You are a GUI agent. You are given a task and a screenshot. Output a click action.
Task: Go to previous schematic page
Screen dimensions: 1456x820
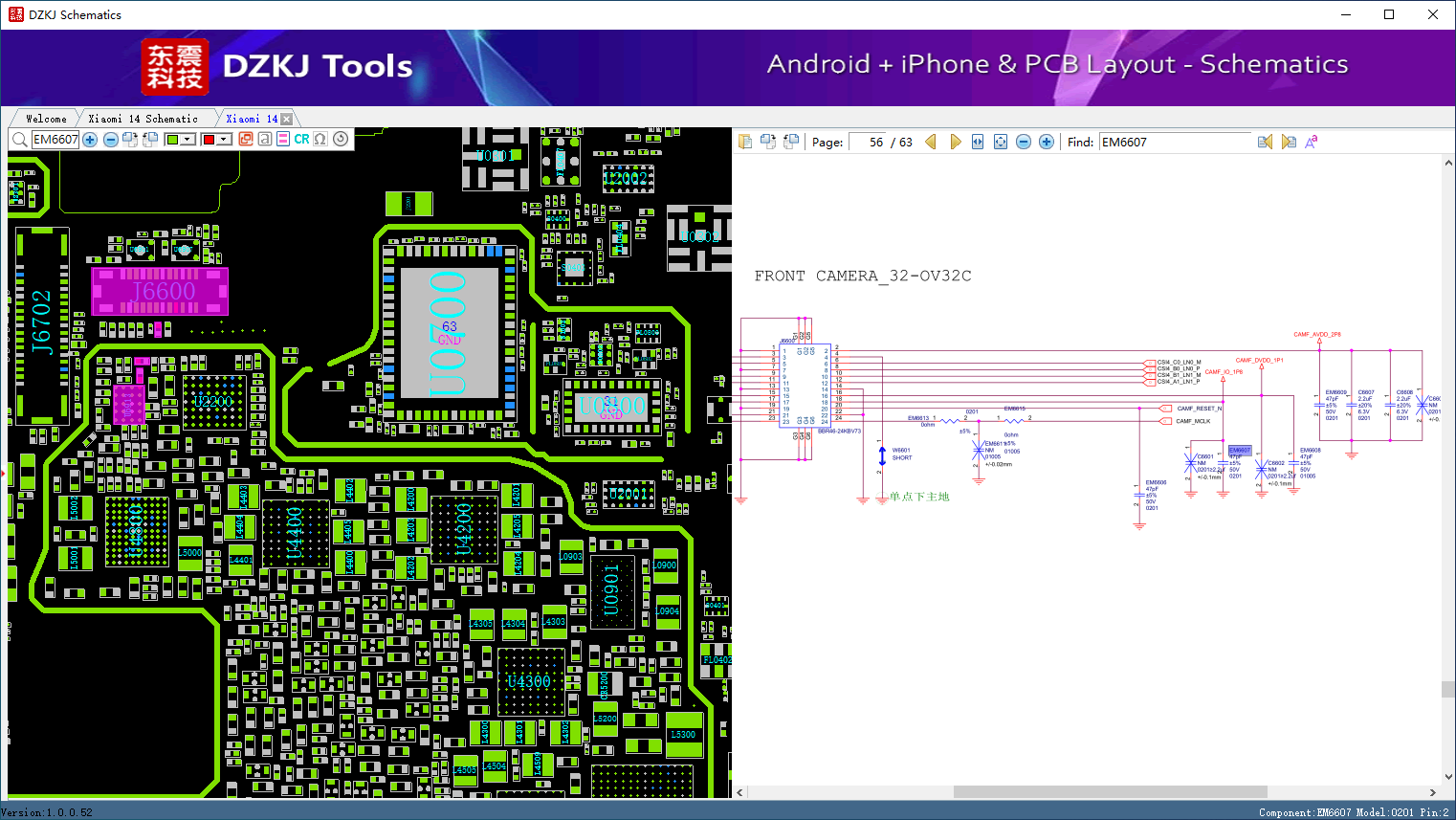click(x=931, y=142)
